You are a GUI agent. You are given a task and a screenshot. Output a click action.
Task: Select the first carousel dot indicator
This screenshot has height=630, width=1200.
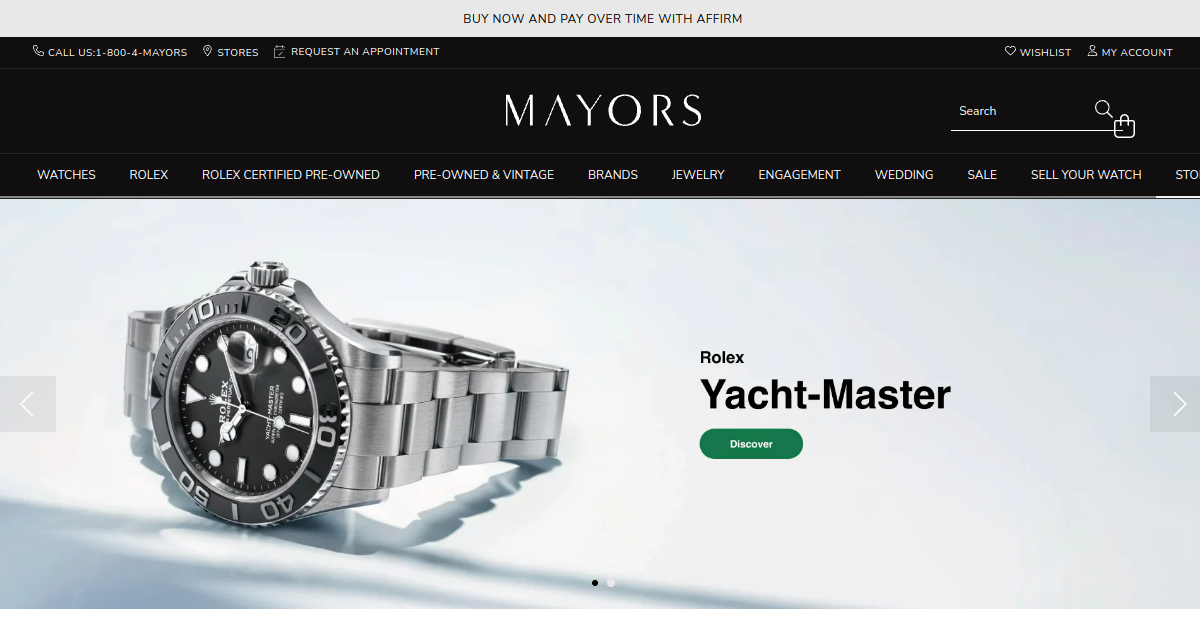595,582
